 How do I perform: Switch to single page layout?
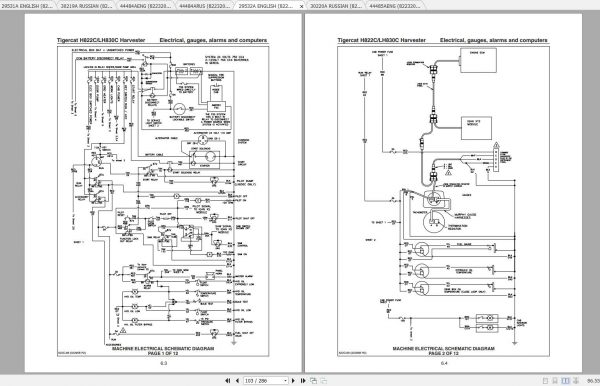coord(545,381)
